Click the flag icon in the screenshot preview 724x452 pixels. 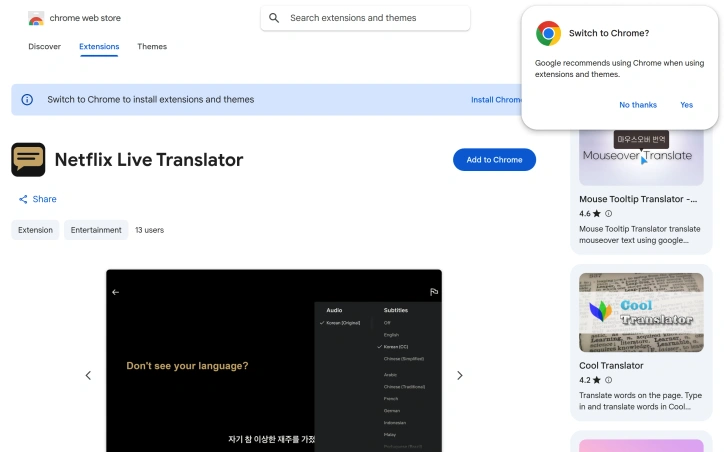point(434,292)
